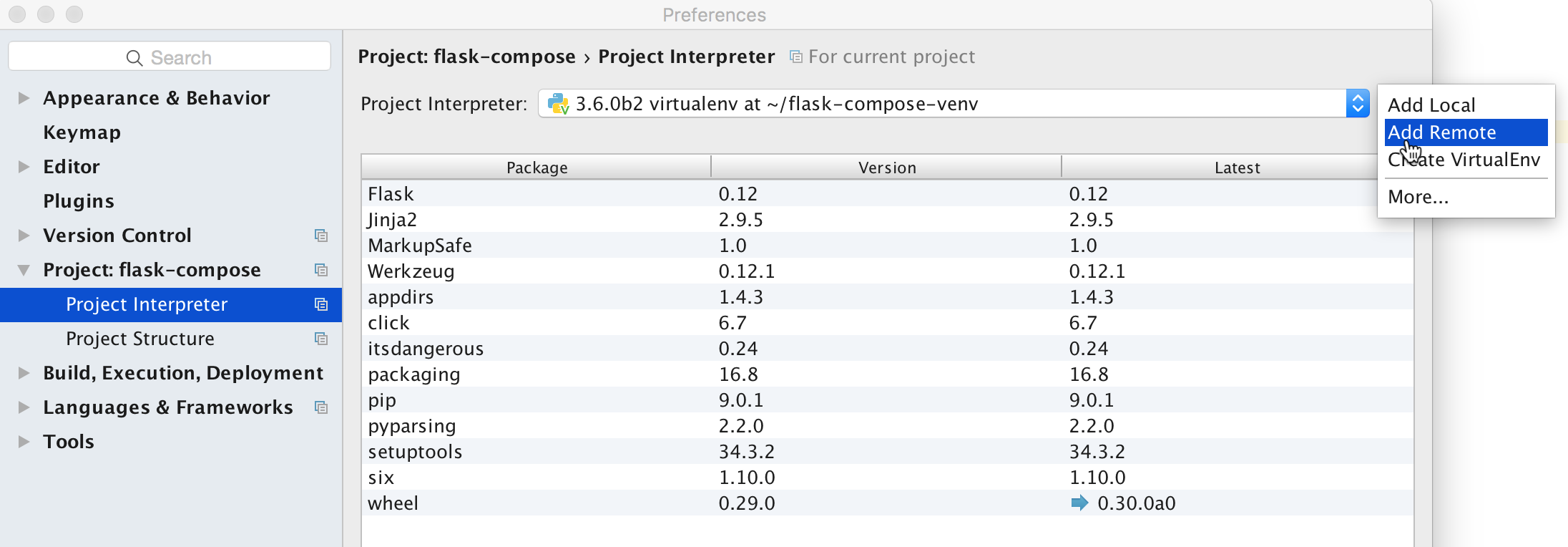Click the project-level icon next to Version Control
This screenshot has width=1568, height=547.
(321, 236)
